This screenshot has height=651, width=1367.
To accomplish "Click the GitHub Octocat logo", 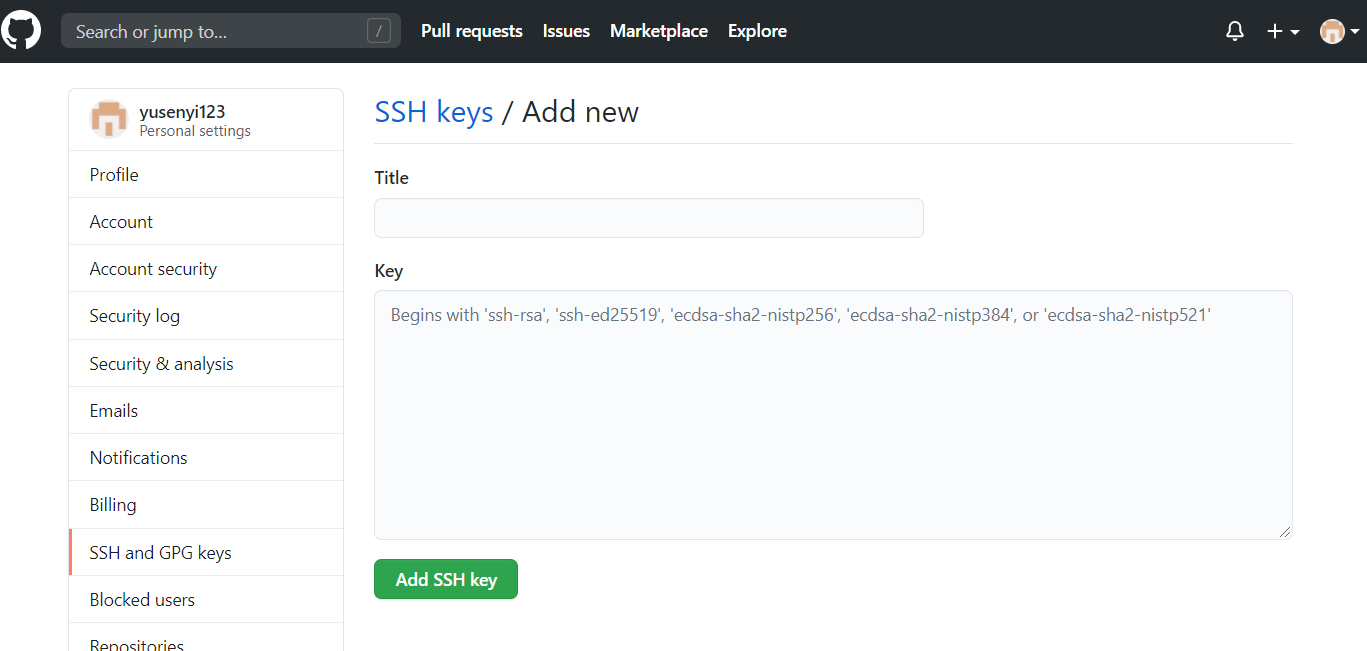I will [21, 31].
